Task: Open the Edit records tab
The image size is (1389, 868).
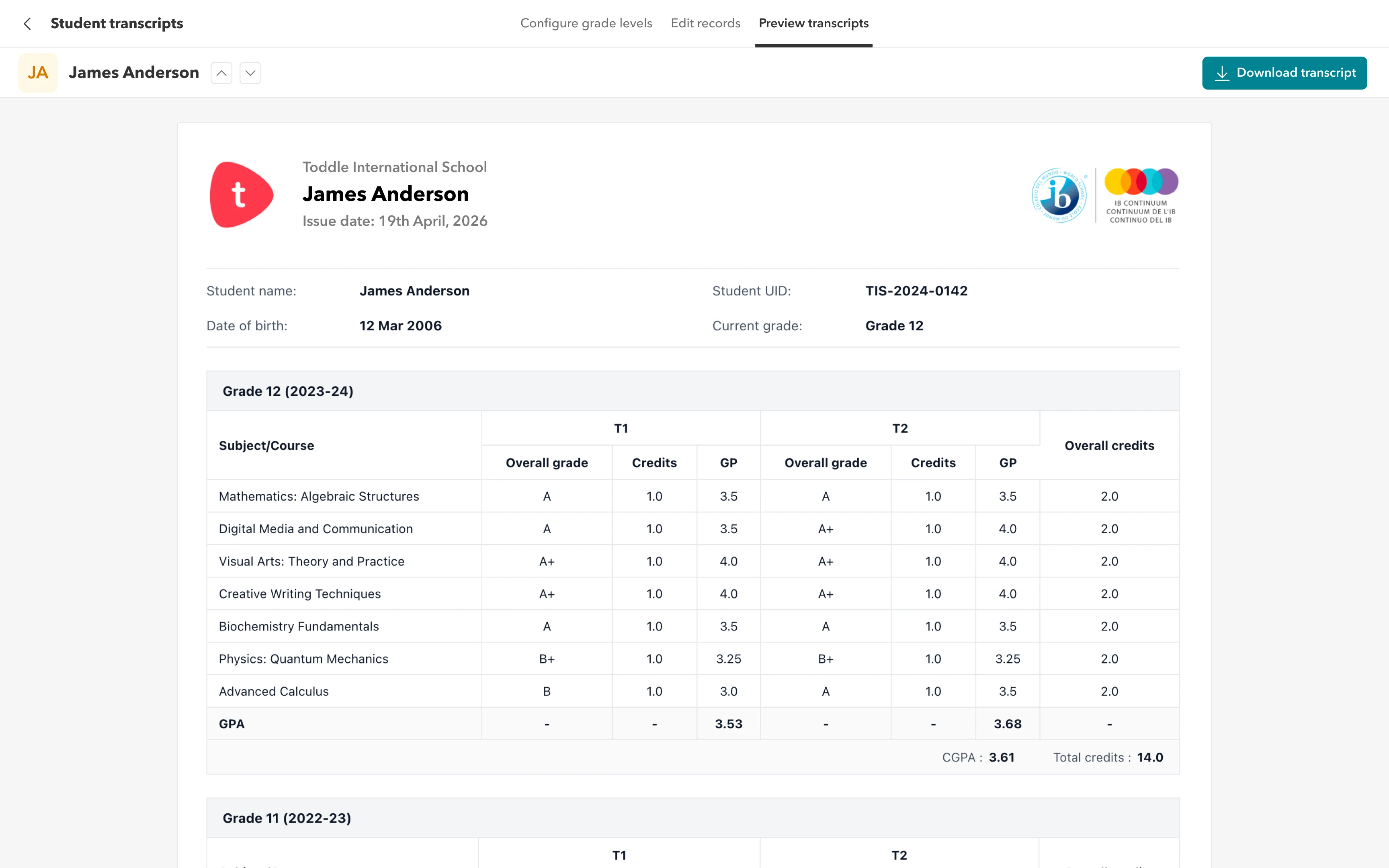Action: 705,24
